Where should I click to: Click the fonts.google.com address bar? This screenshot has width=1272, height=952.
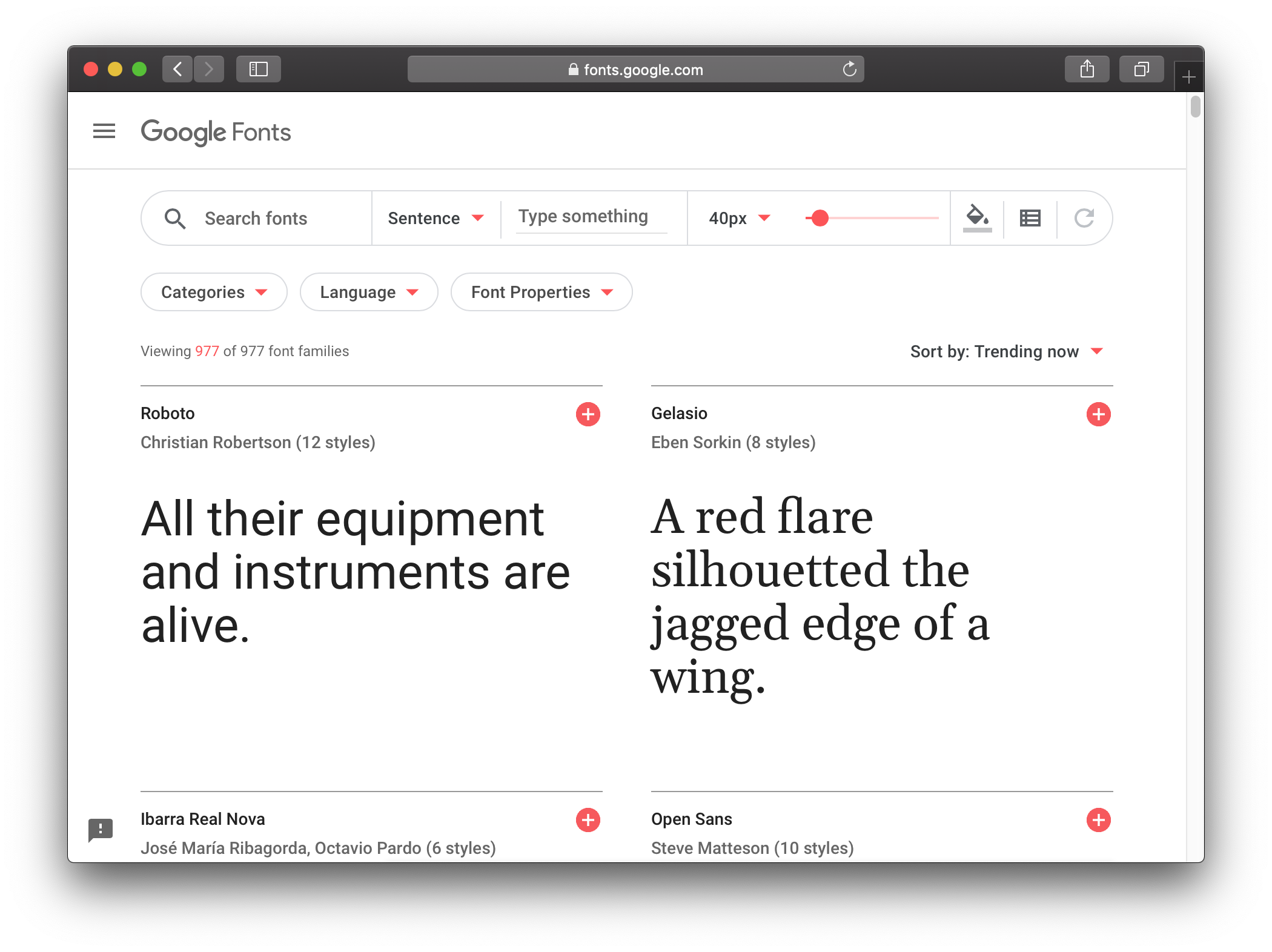coord(636,69)
